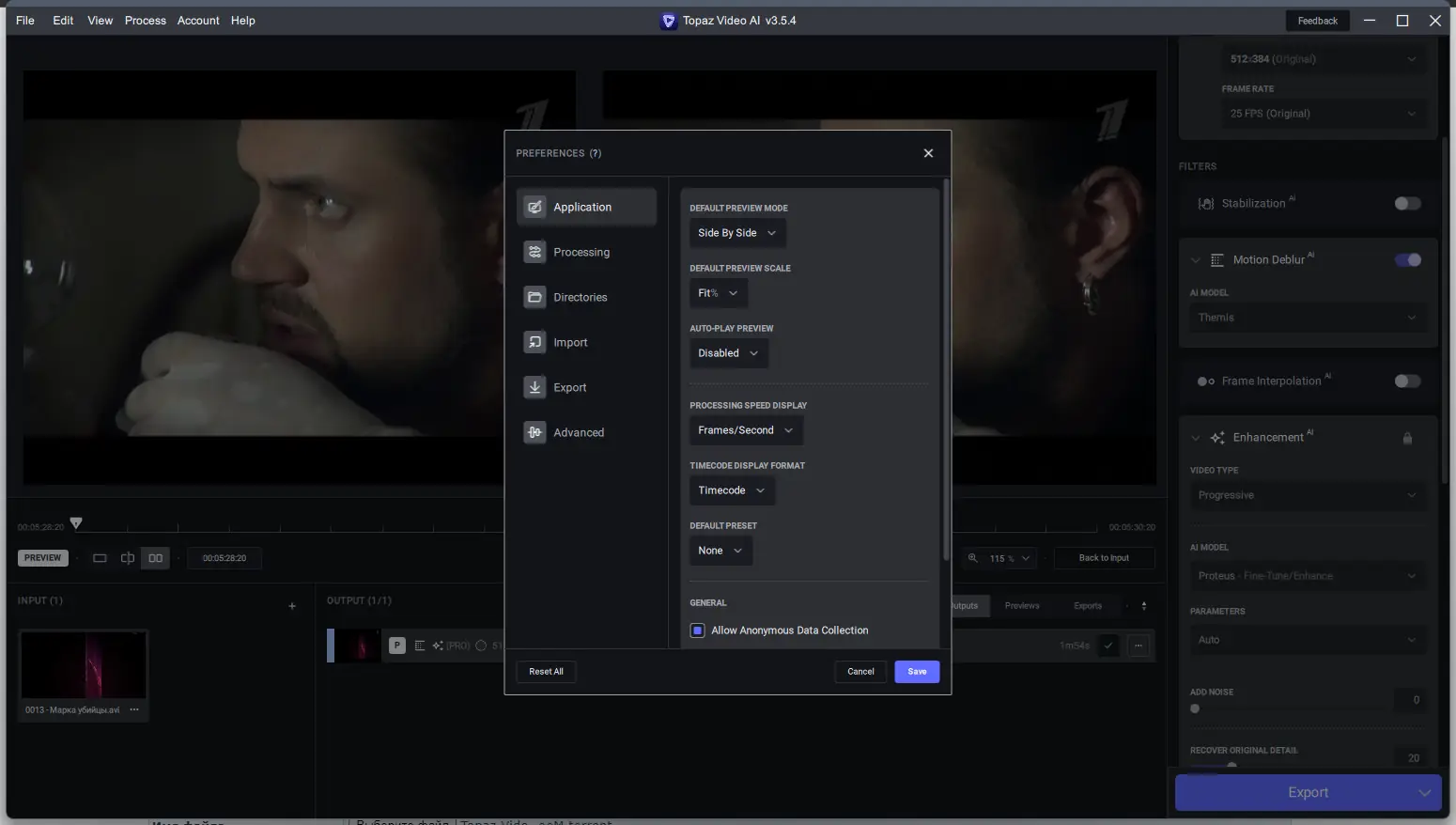This screenshot has height=825, width=1456.
Task: Click the Enhancement lock icon
Action: (x=1407, y=438)
